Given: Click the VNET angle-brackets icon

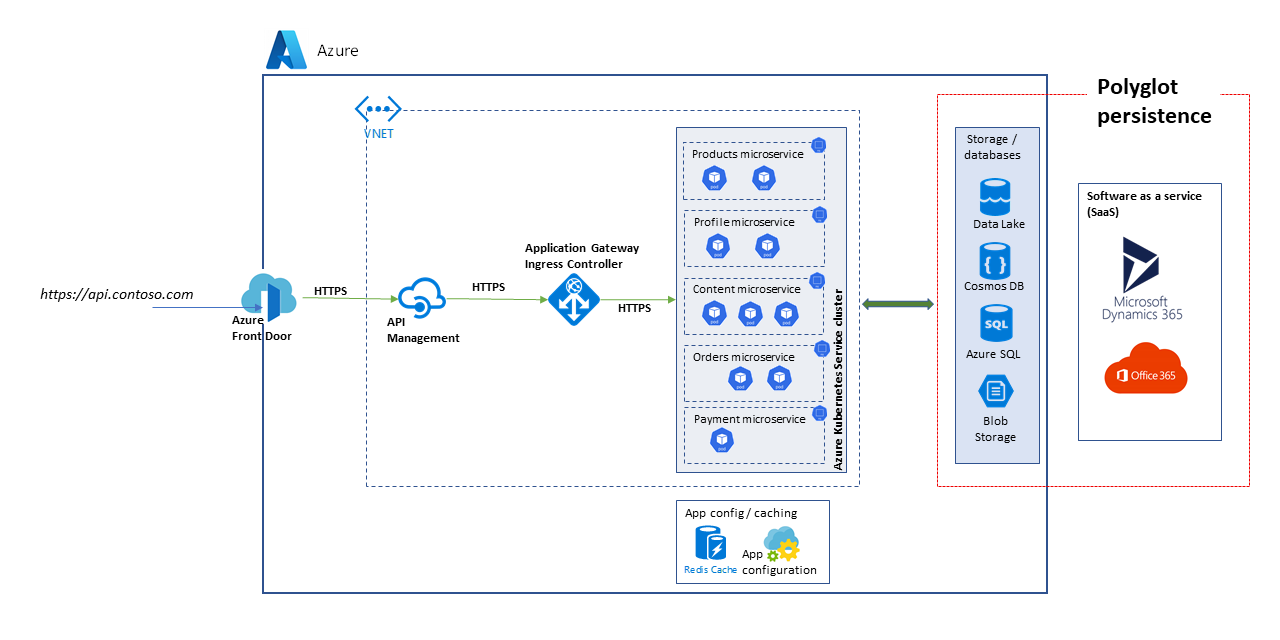Looking at the screenshot, I should 378,109.
